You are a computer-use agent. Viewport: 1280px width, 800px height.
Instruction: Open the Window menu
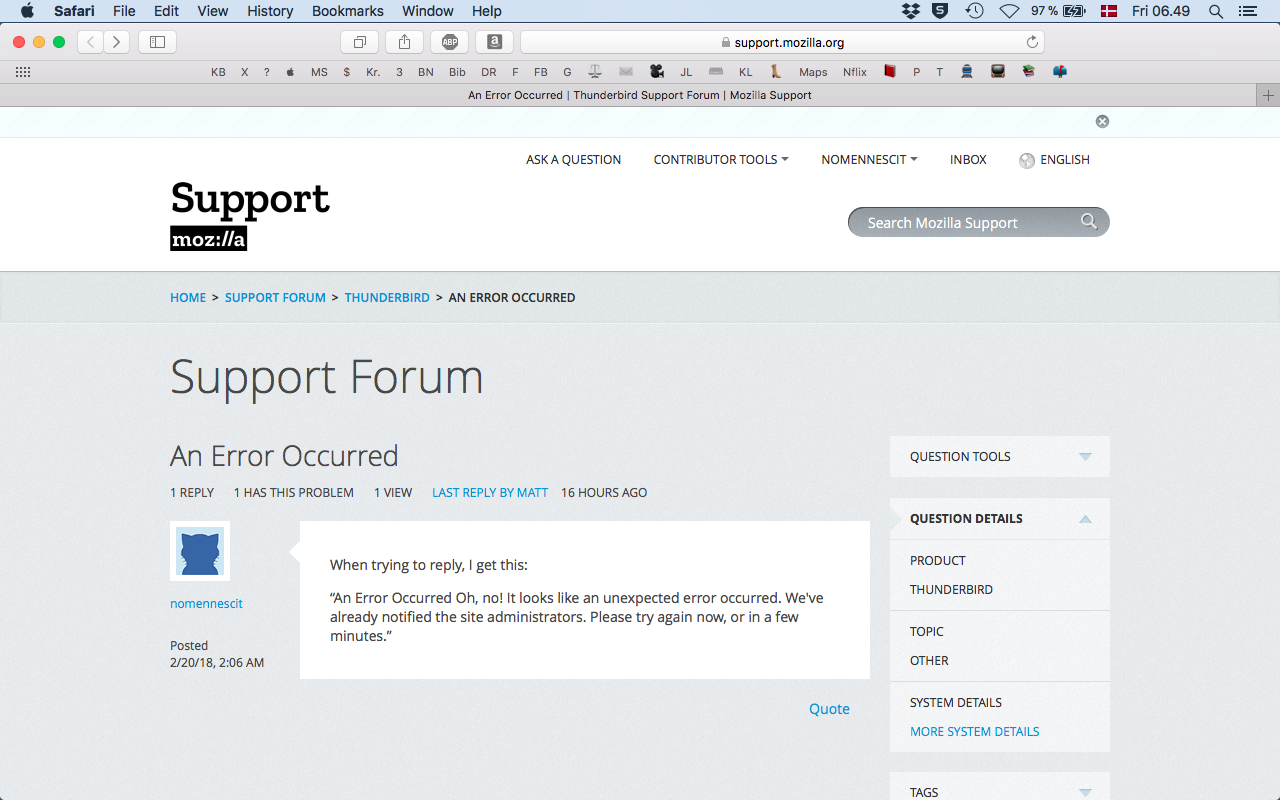[427, 11]
